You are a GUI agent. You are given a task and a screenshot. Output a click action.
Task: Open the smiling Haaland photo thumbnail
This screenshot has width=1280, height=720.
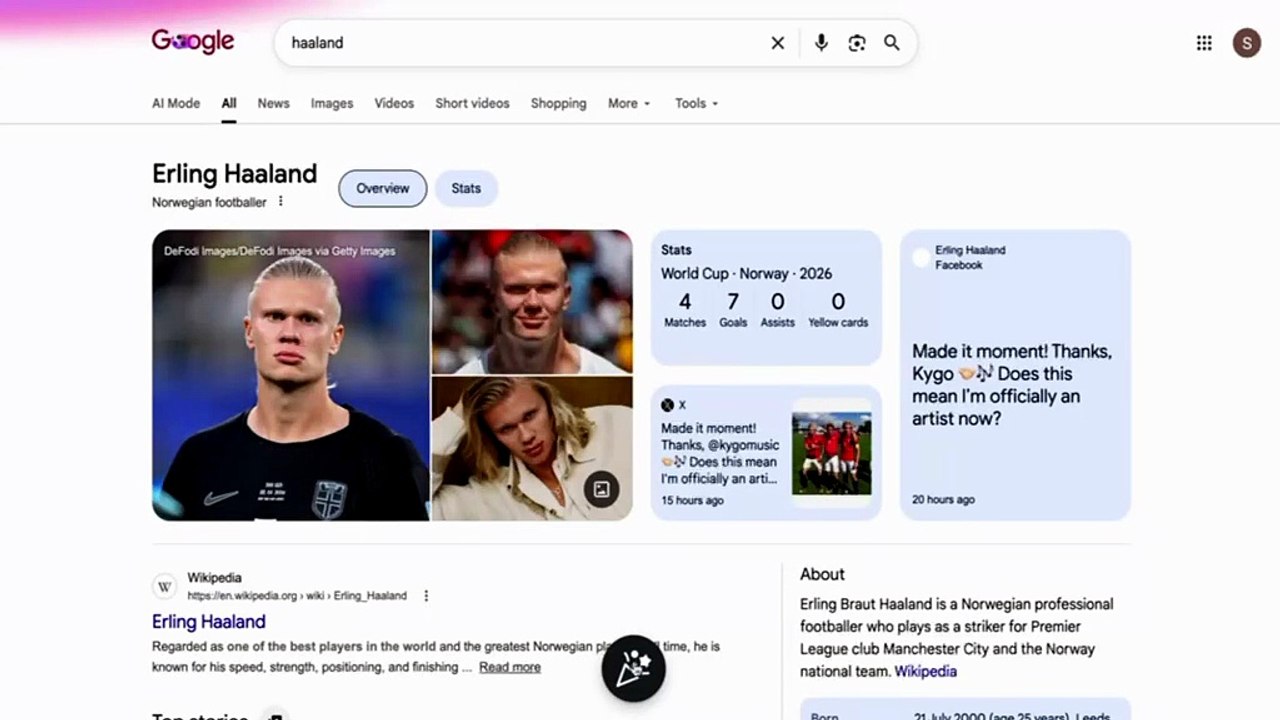(532, 302)
